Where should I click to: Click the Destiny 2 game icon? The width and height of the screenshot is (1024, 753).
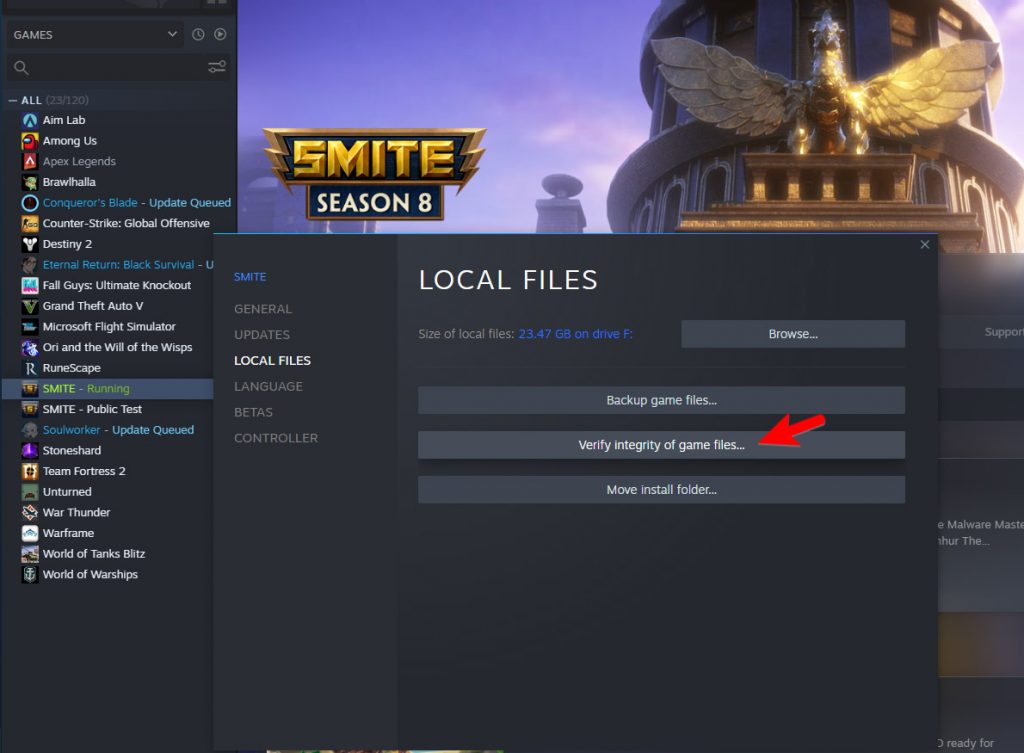click(29, 244)
